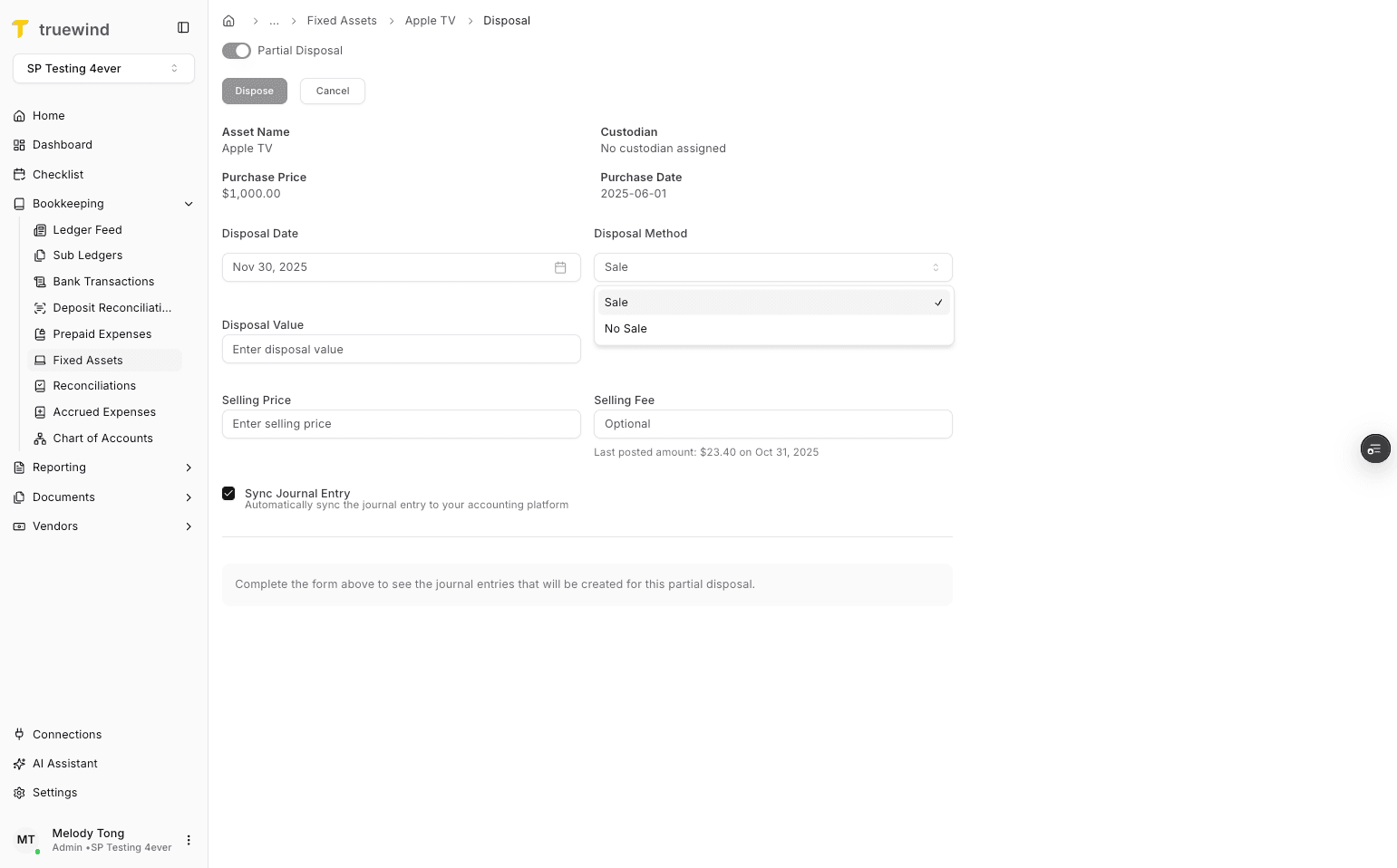This screenshot has height=868, width=1397.
Task: Collapse the Bookkeeping section chevron
Action: [x=189, y=204]
